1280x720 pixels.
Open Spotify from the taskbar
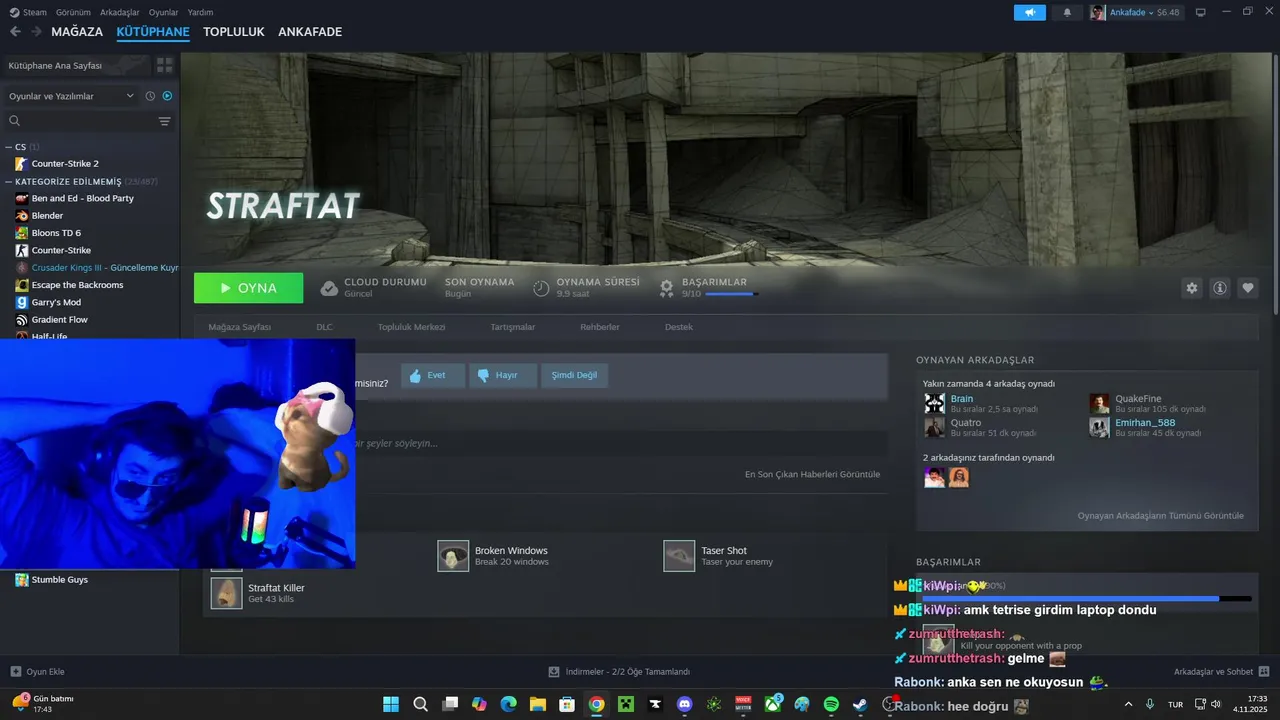click(831, 704)
